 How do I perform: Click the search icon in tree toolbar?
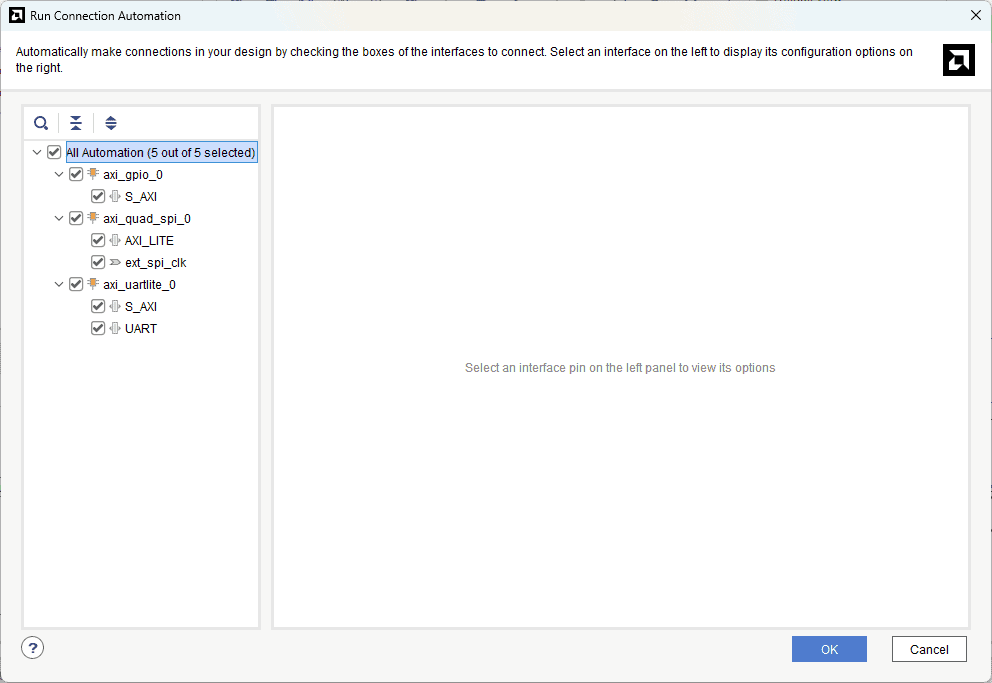41,123
